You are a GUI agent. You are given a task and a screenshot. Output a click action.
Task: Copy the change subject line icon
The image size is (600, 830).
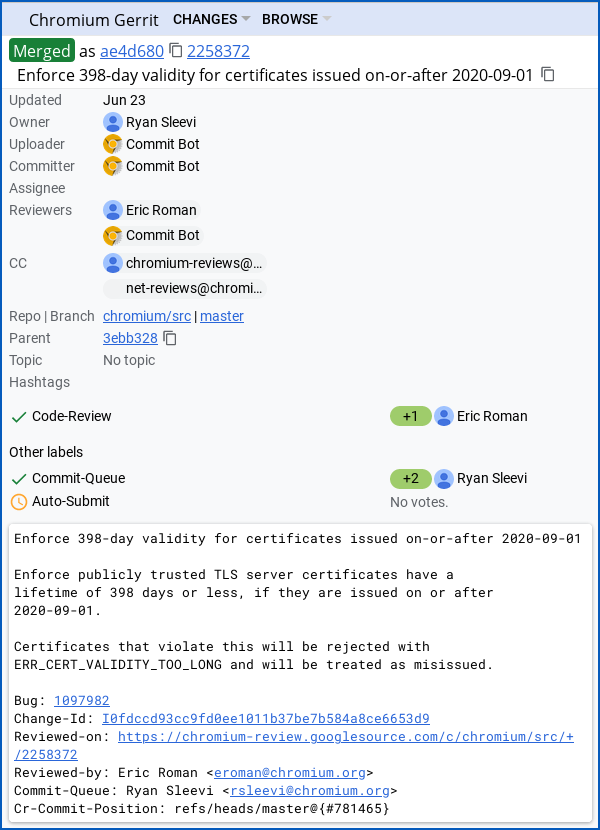click(548, 75)
